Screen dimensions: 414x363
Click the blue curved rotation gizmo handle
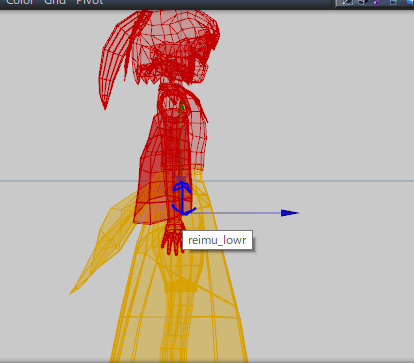coord(182,199)
